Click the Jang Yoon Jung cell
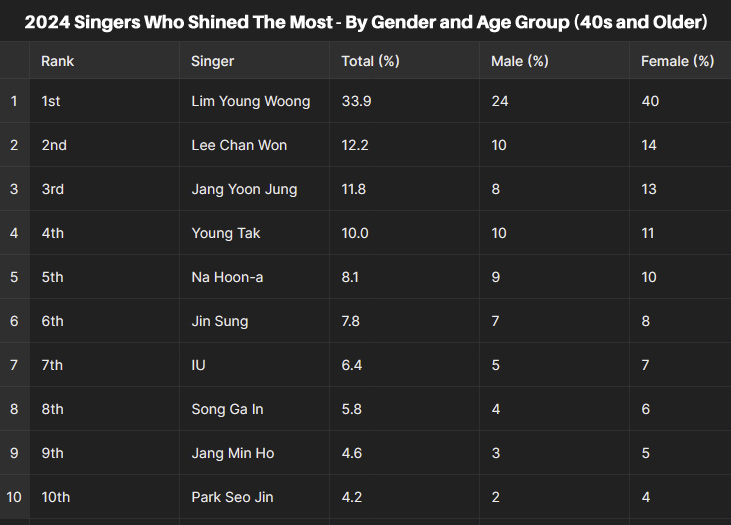This screenshot has width=731, height=525. [255, 189]
